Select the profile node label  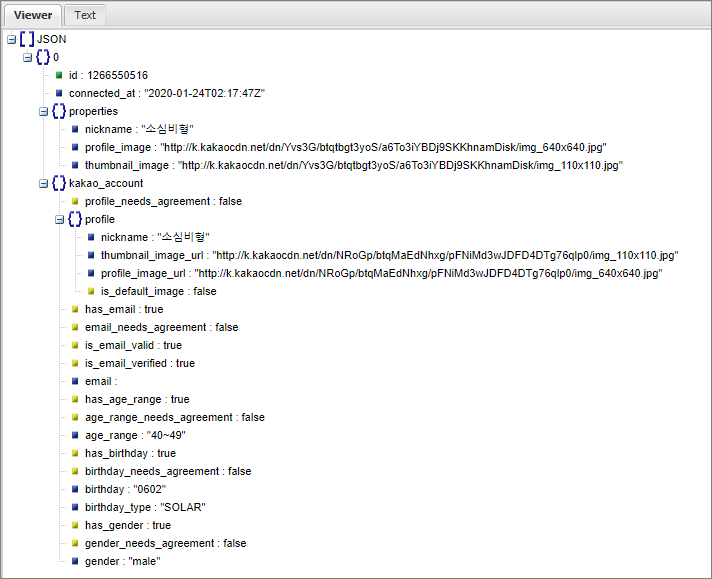tap(99, 219)
